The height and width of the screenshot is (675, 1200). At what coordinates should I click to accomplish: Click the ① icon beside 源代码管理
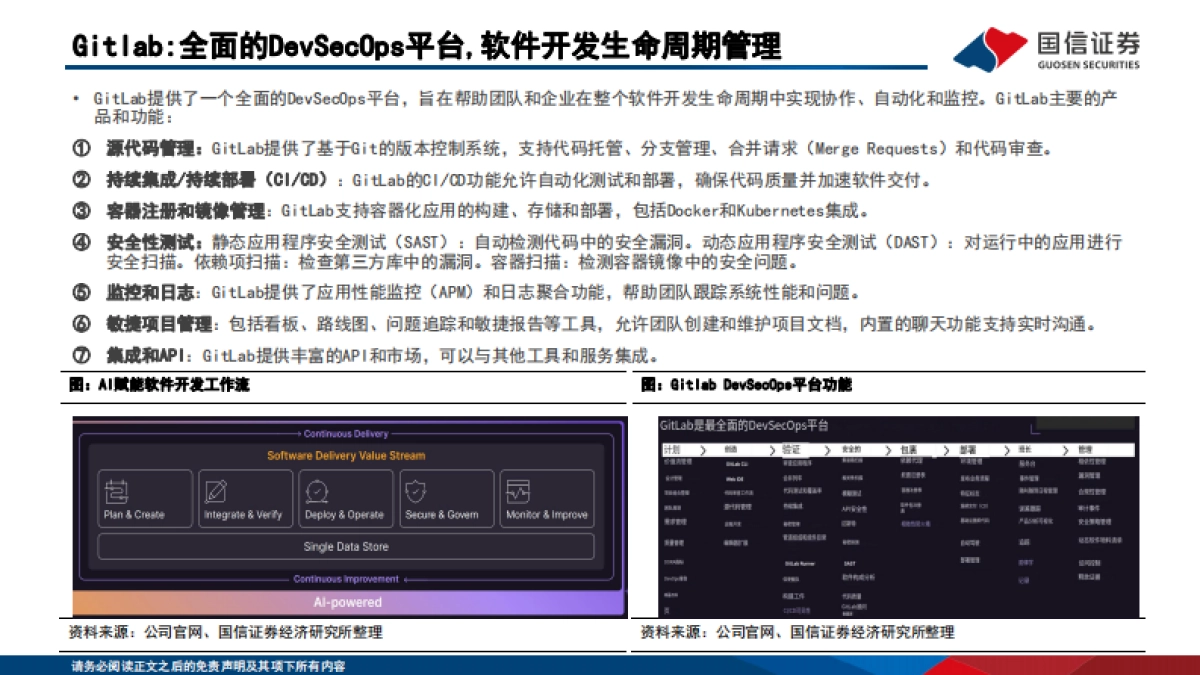pyautogui.click(x=80, y=149)
